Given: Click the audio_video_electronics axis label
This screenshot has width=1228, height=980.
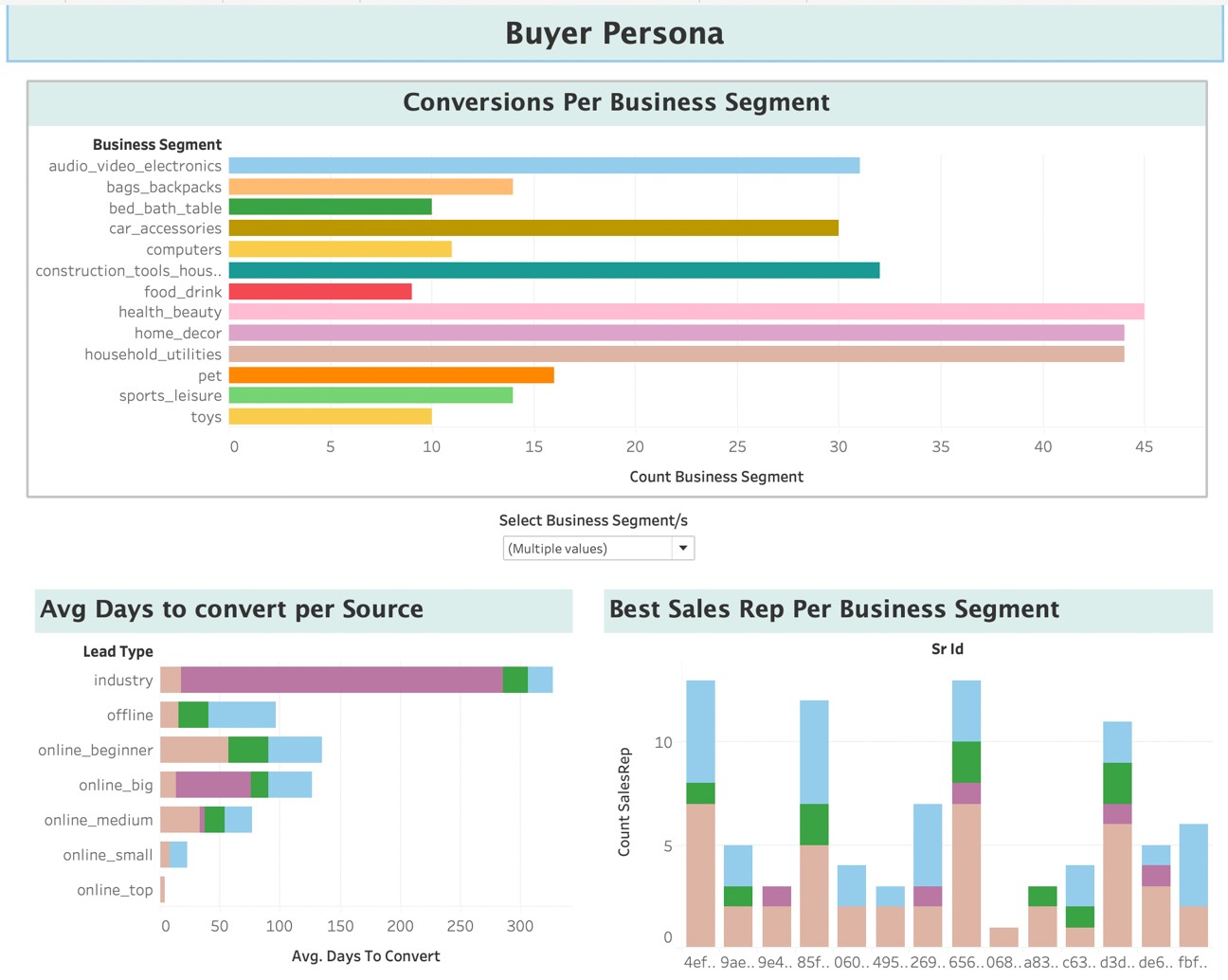Looking at the screenshot, I should click(x=135, y=165).
